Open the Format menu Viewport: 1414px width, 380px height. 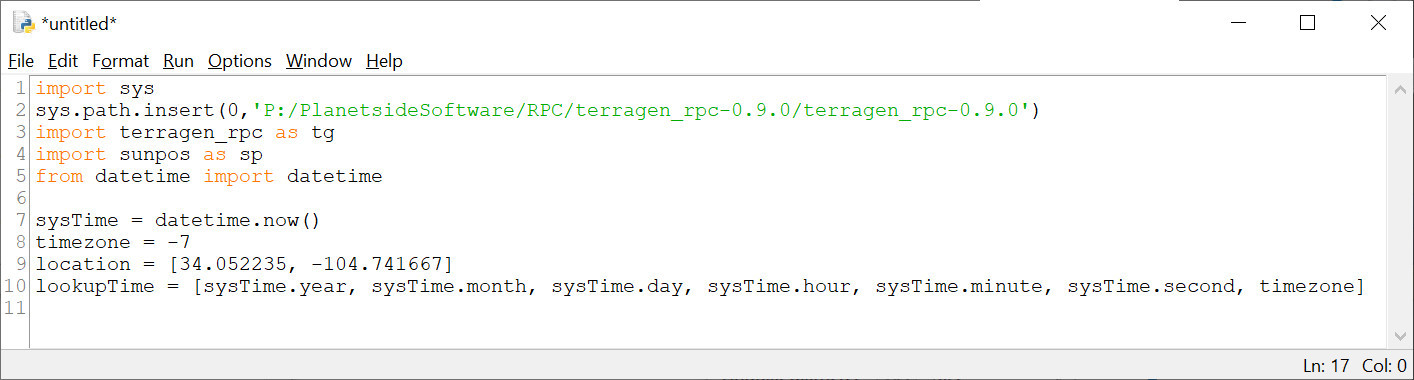click(120, 61)
